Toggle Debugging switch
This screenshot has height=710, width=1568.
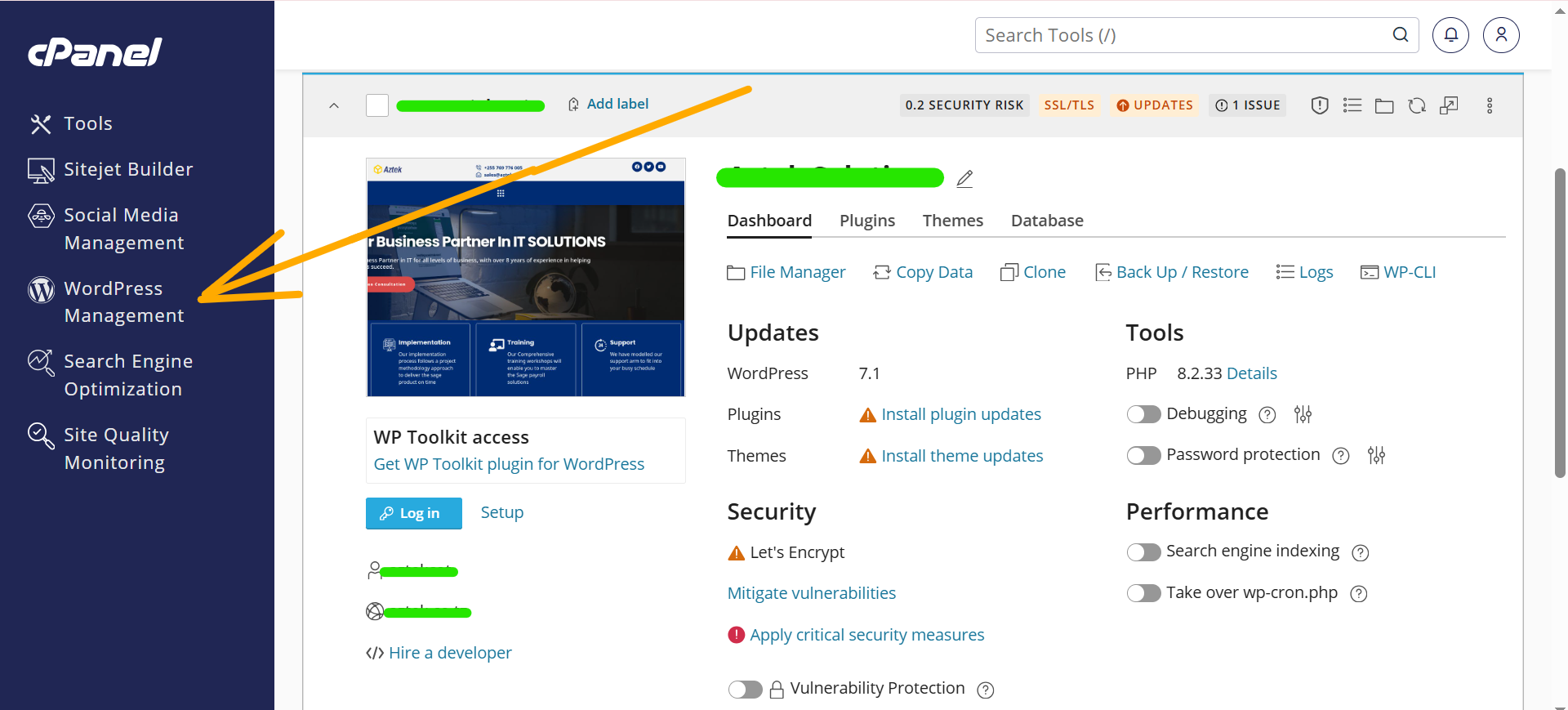point(1143,414)
